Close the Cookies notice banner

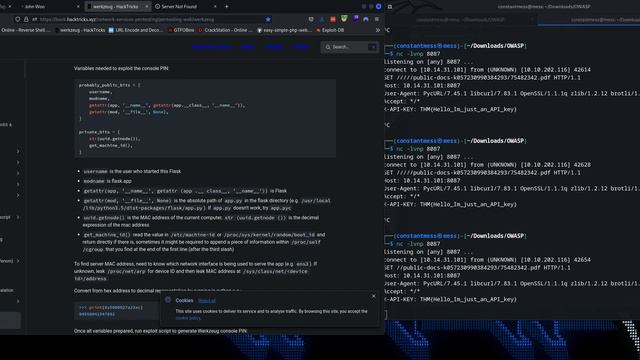pos(373,296)
